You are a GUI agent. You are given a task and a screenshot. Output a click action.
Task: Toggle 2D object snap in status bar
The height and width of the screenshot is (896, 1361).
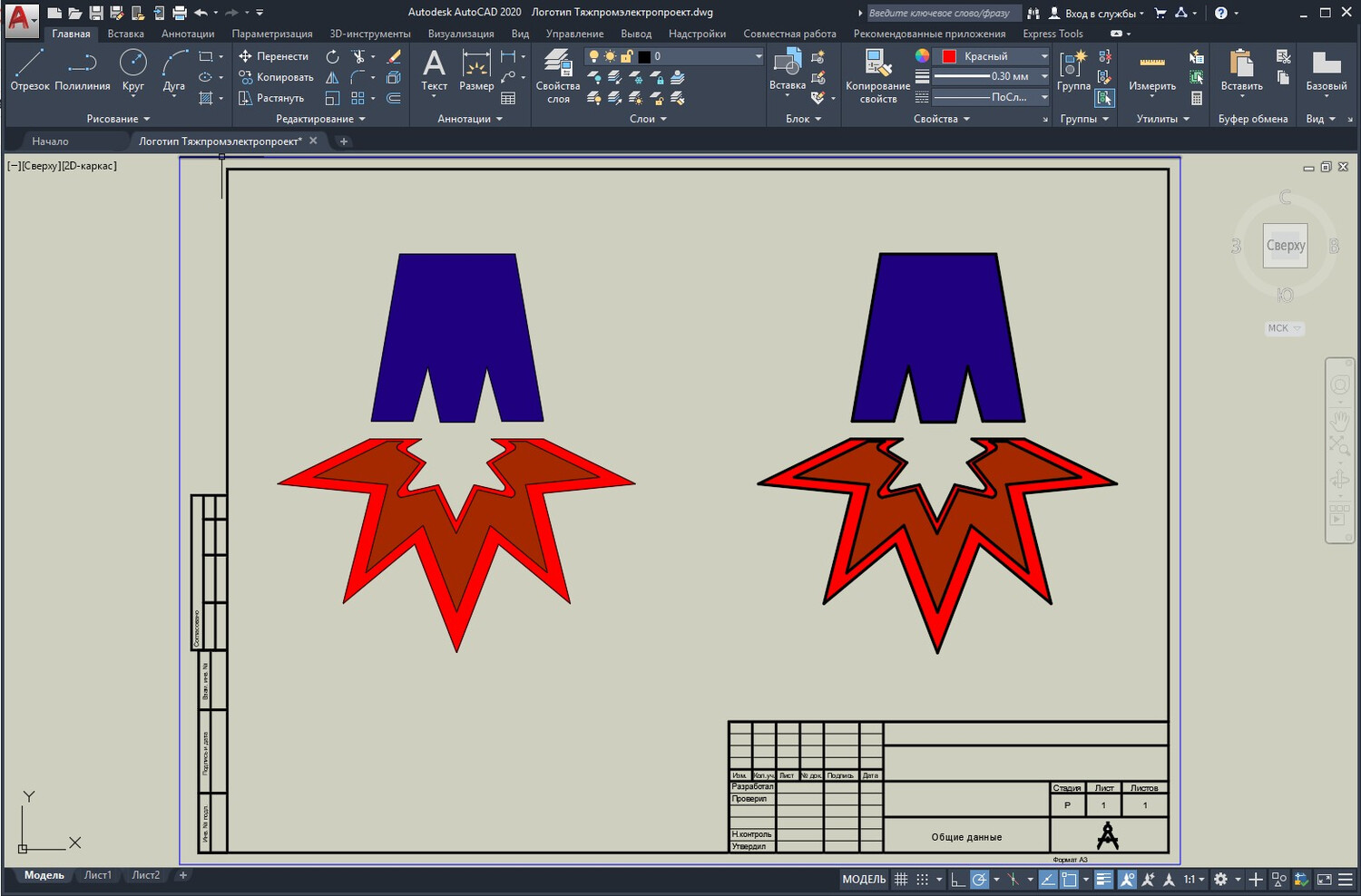click(1069, 879)
